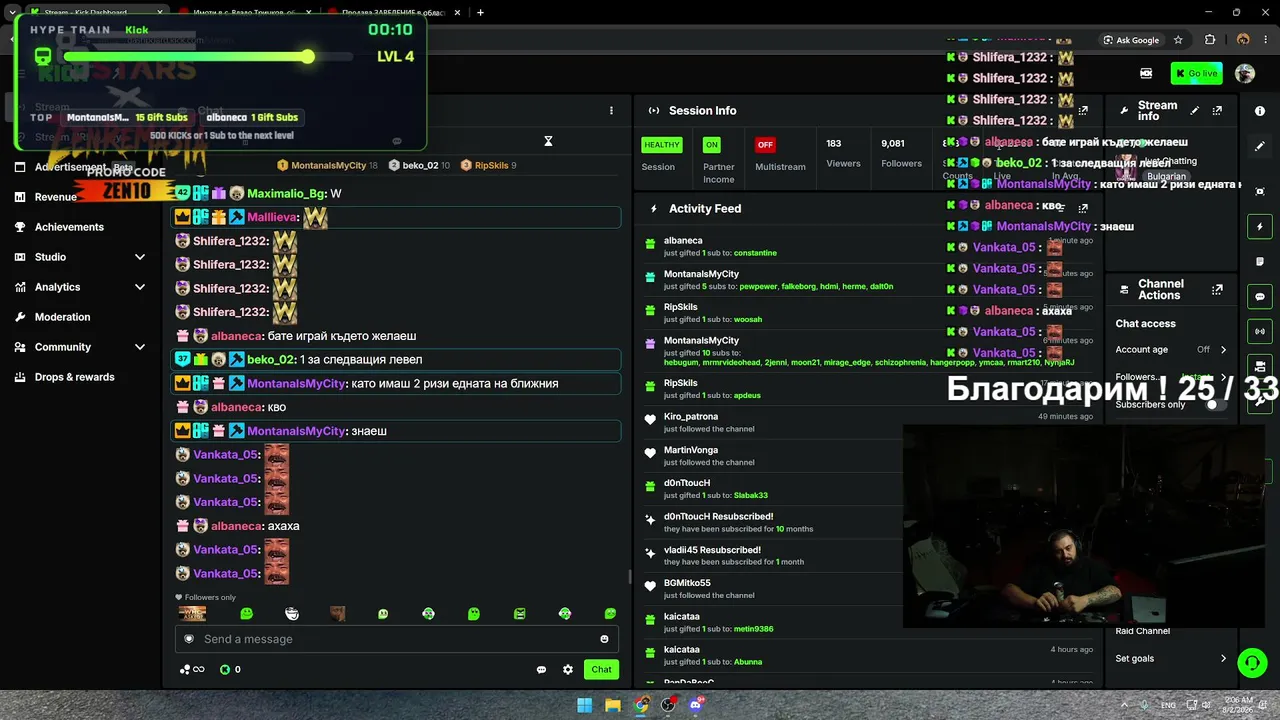Toggle the Subscribers only switch
Image resolution: width=1280 pixels, height=720 pixels.
click(1216, 404)
